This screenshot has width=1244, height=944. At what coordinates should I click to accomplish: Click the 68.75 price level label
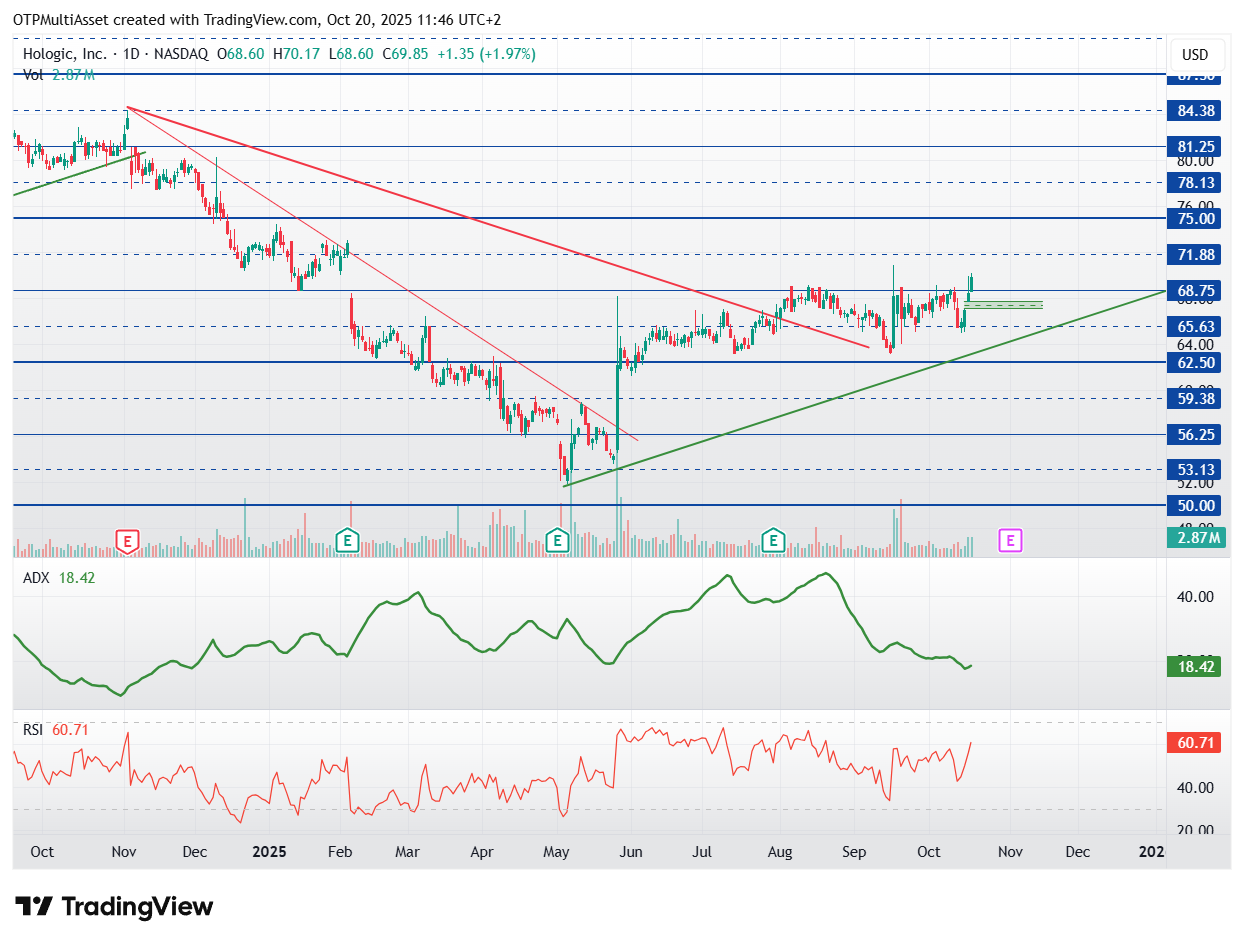click(1195, 290)
